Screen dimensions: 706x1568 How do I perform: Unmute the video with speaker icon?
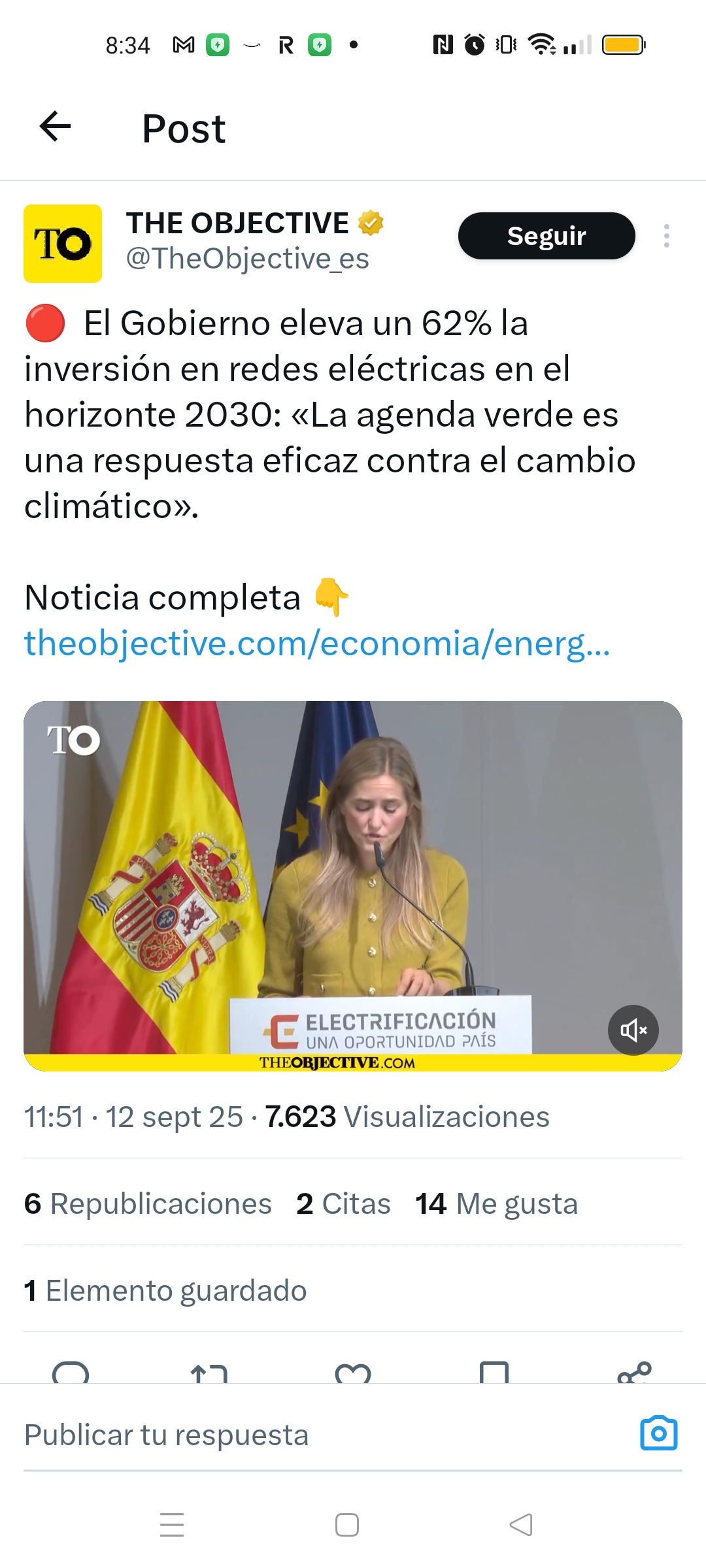[x=633, y=1030]
